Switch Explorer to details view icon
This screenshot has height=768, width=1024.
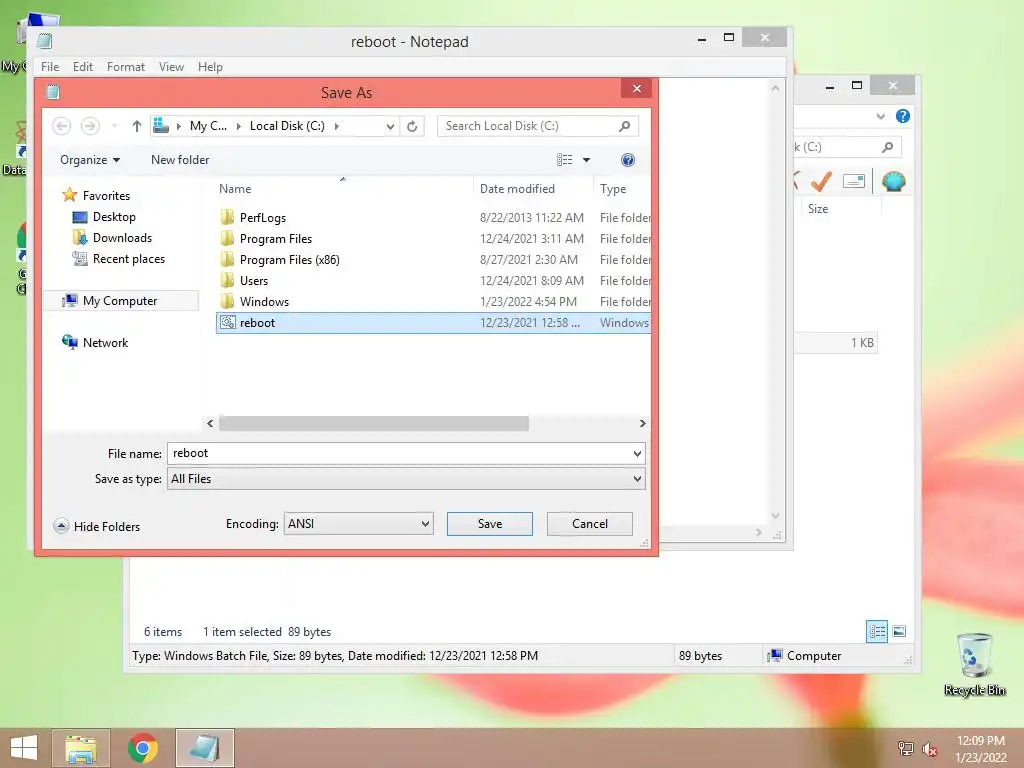coord(877,631)
